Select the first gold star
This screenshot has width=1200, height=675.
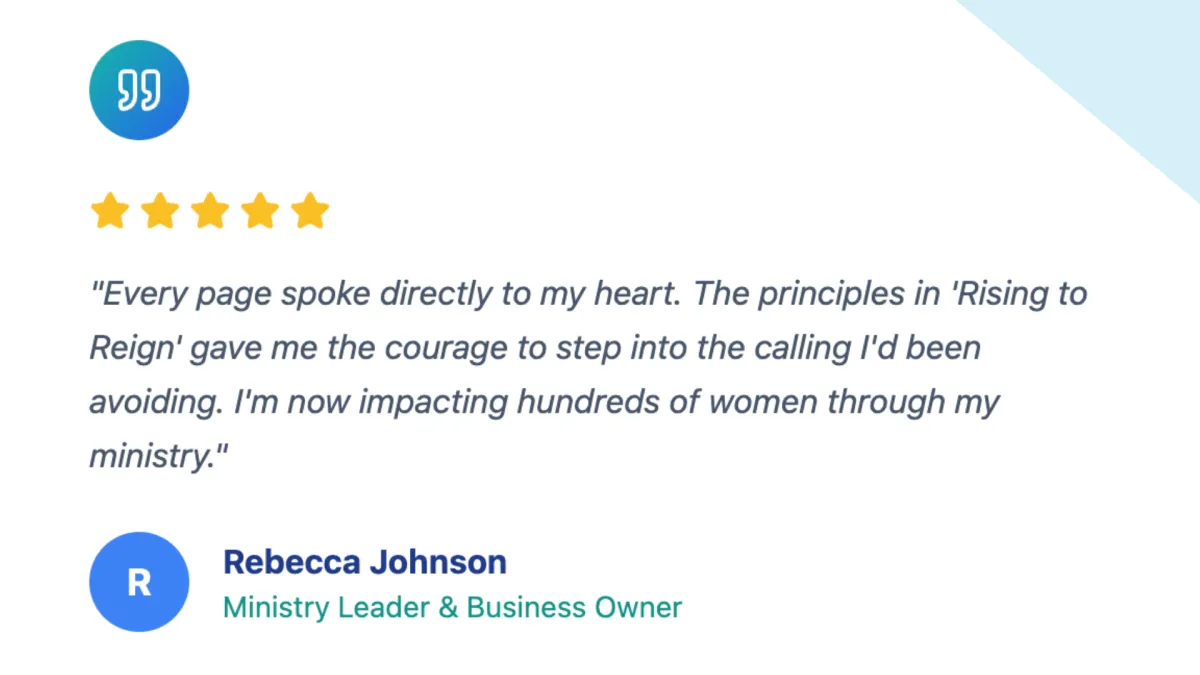[x=110, y=212]
